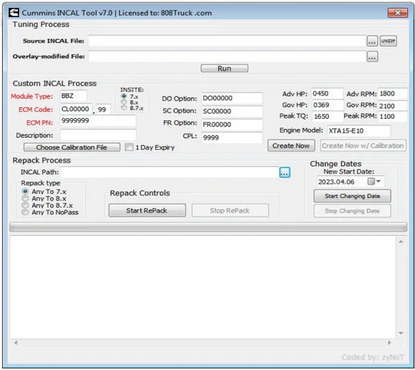
Task: Click Start RePack button
Action: pyautogui.click(x=147, y=210)
